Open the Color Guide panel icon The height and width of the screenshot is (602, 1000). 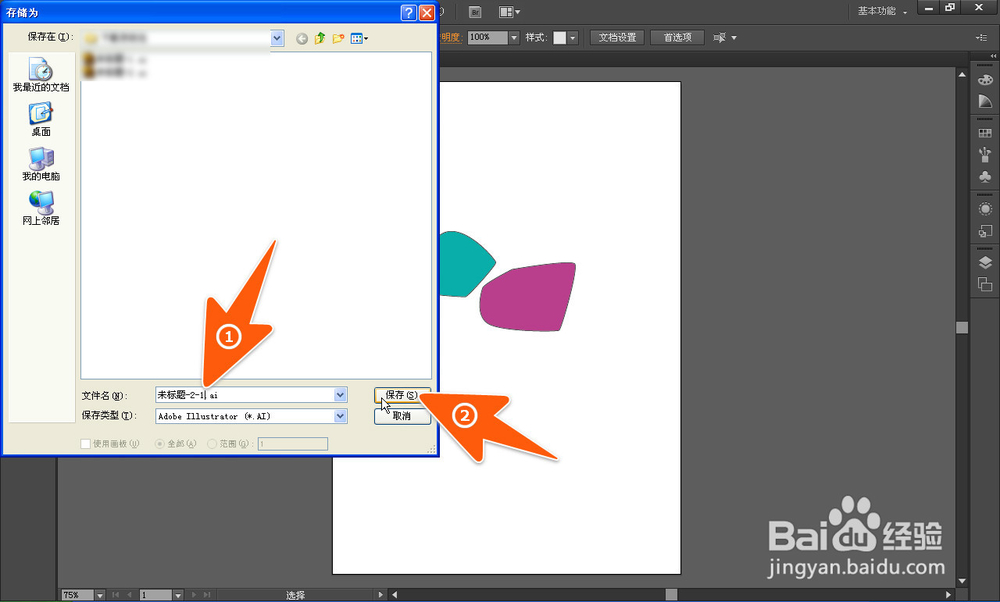tap(985, 101)
